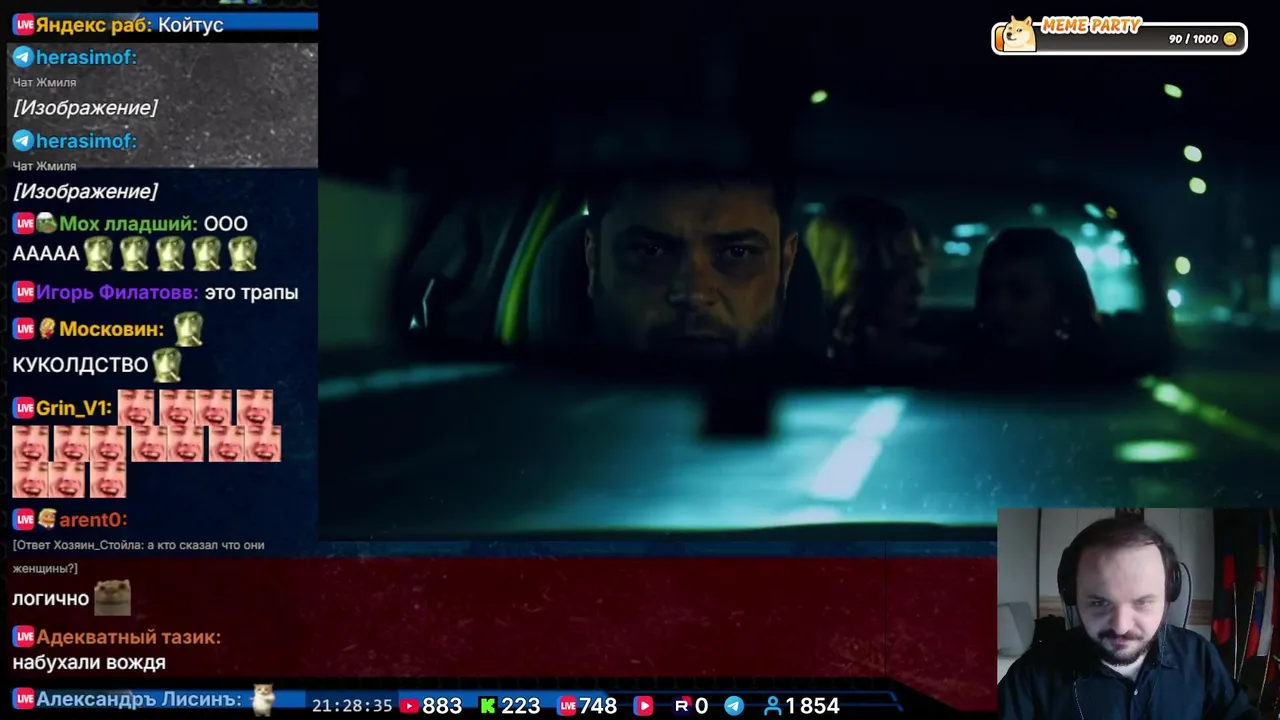This screenshot has height=720, width=1280.
Task: Click the badge icon beside Мох лладший name
Action: click(x=46, y=224)
